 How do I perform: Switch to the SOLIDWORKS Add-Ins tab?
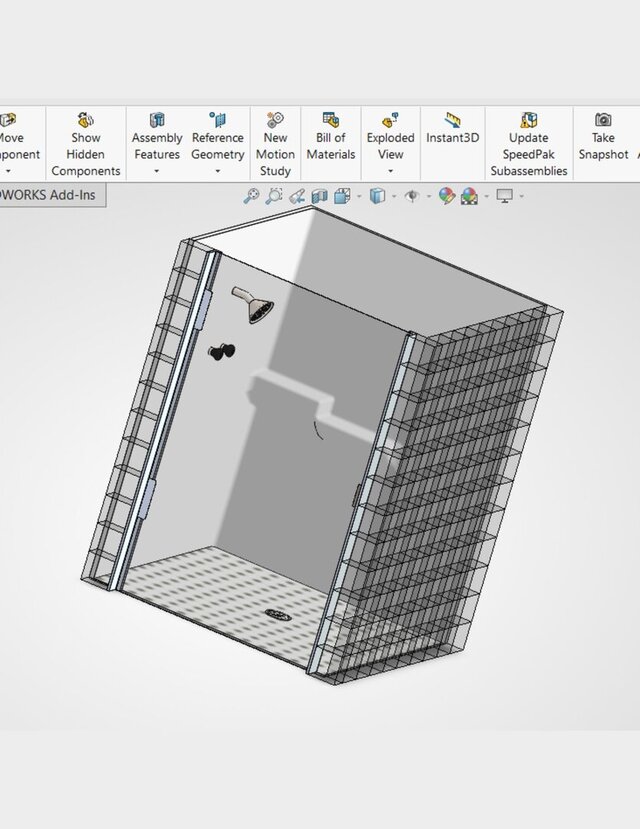[50, 195]
